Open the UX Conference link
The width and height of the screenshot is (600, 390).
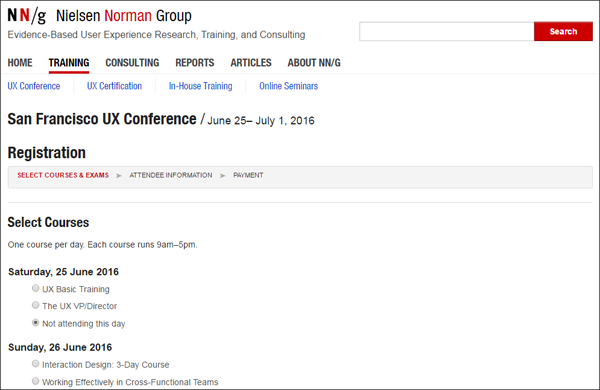click(34, 86)
